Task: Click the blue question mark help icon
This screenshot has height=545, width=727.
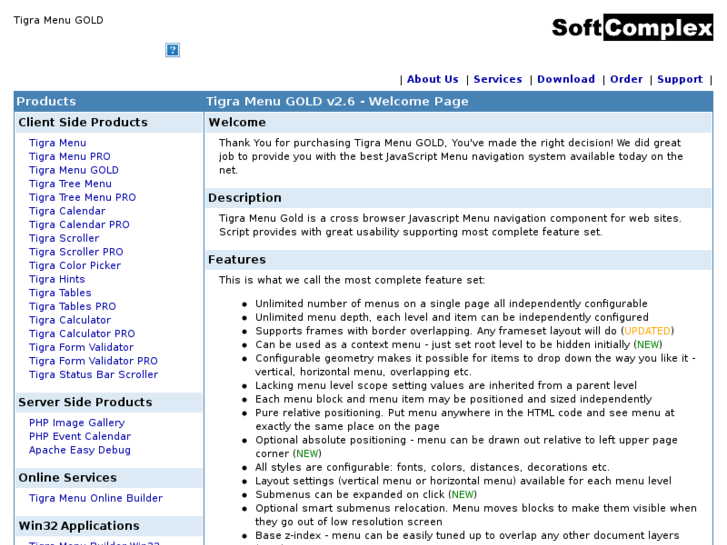Action: pos(172,50)
